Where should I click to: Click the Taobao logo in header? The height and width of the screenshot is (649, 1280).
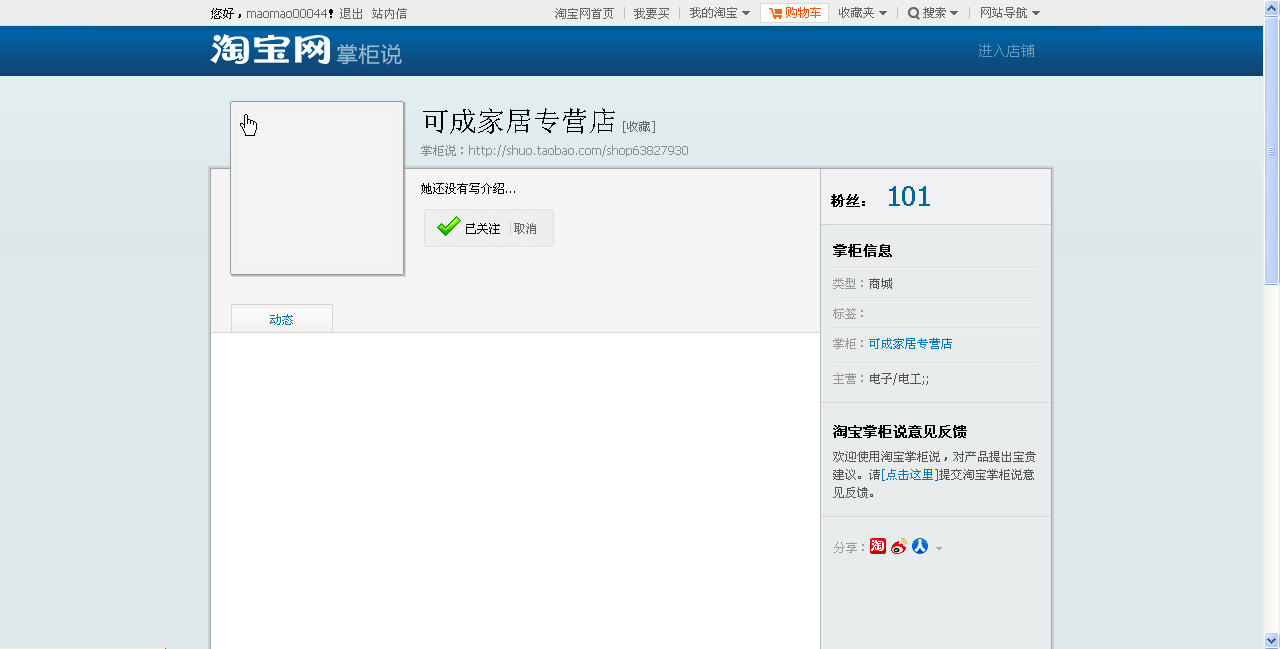(x=270, y=49)
